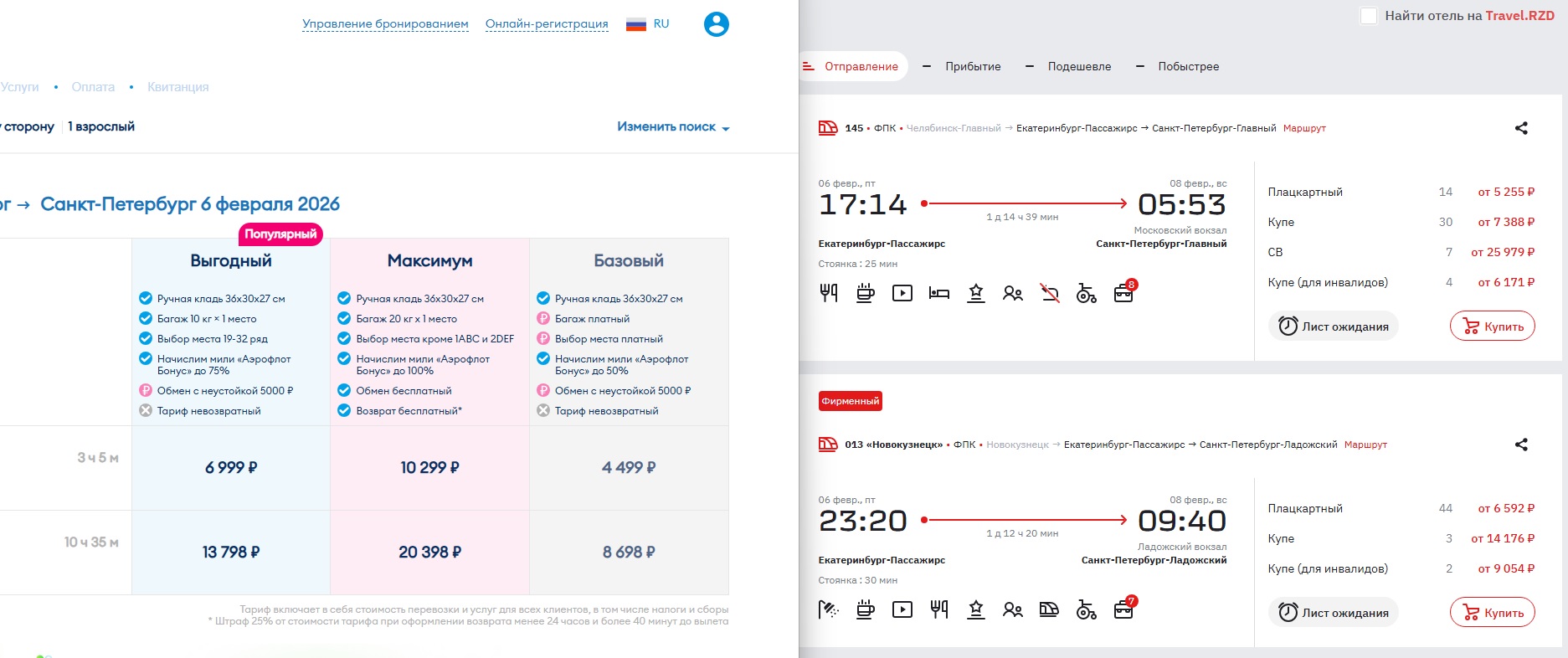
Task: Click services briefcase icon with badge 8
Action: tap(1125, 291)
